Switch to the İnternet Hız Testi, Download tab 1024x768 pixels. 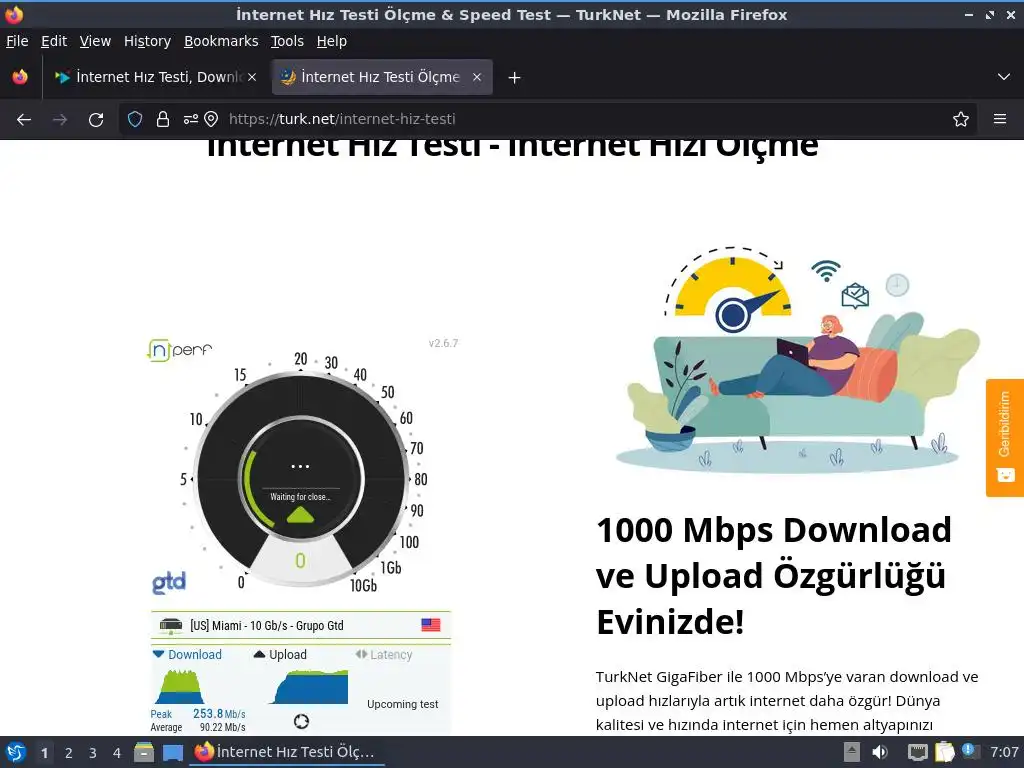[156, 77]
